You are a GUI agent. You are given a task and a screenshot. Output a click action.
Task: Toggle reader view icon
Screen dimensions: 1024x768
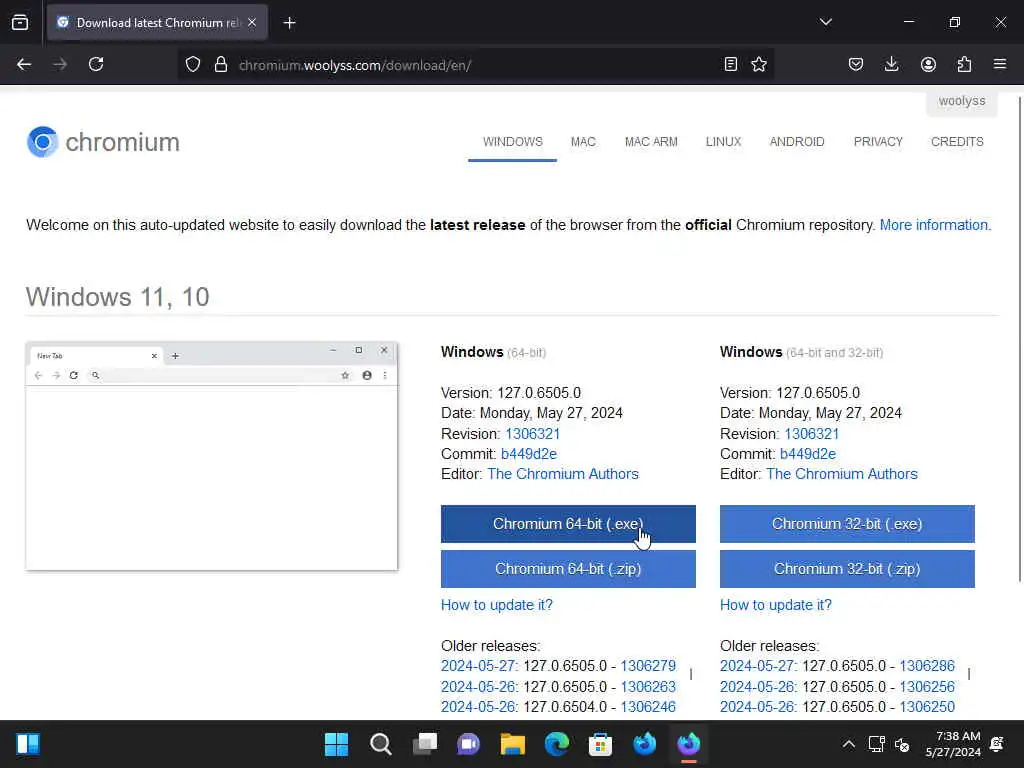tap(731, 64)
